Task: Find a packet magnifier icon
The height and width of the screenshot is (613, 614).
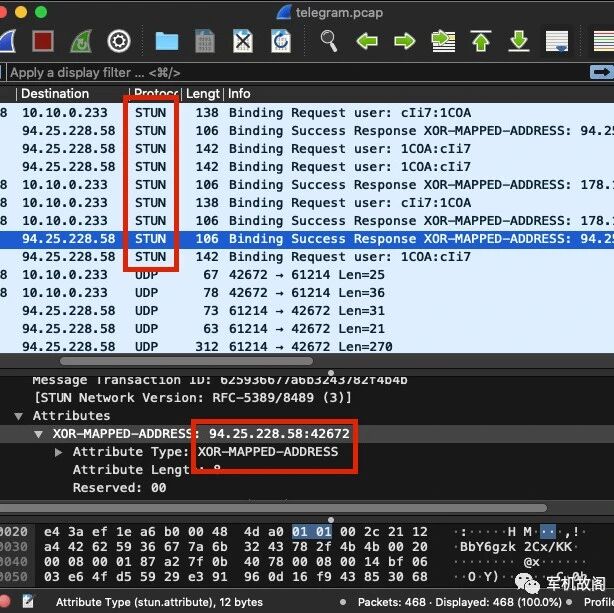Action: (x=329, y=41)
